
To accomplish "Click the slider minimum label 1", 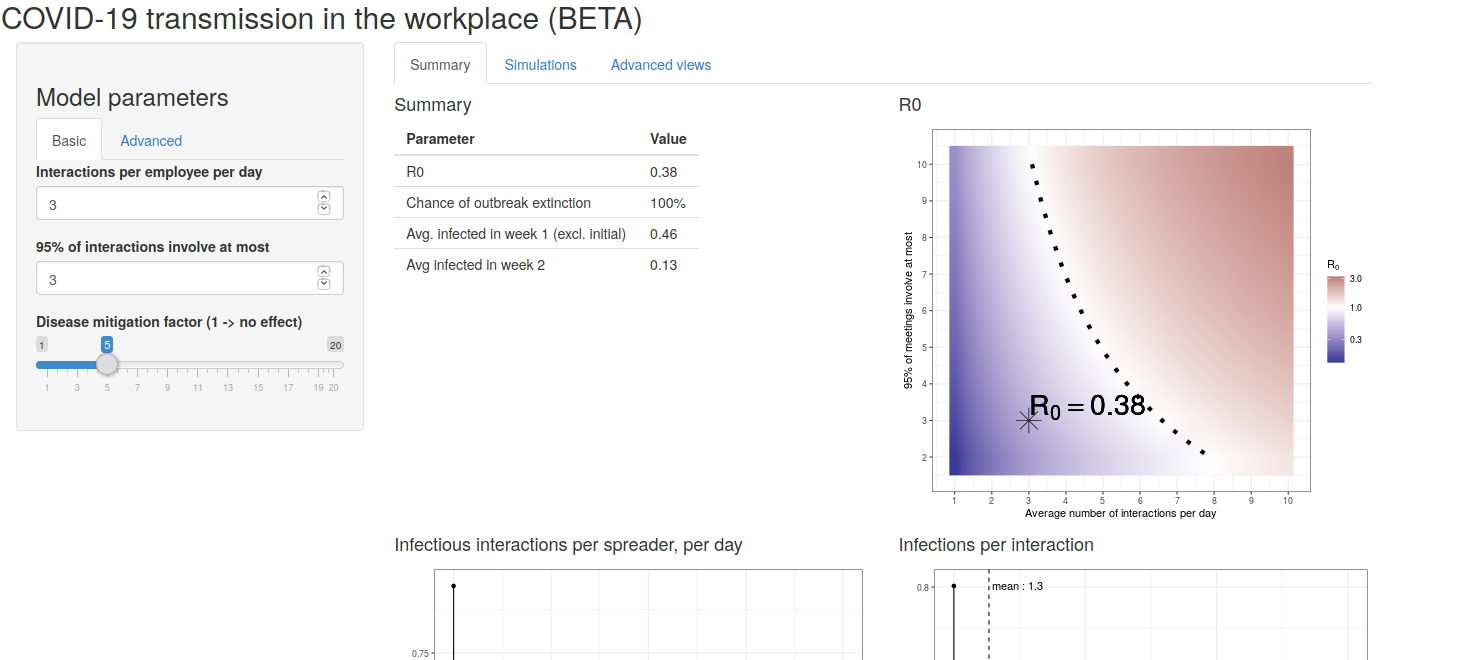I will click(42, 345).
